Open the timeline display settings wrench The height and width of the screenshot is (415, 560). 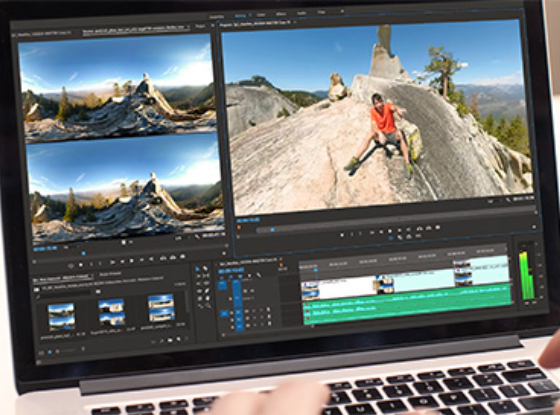click(x=259, y=275)
